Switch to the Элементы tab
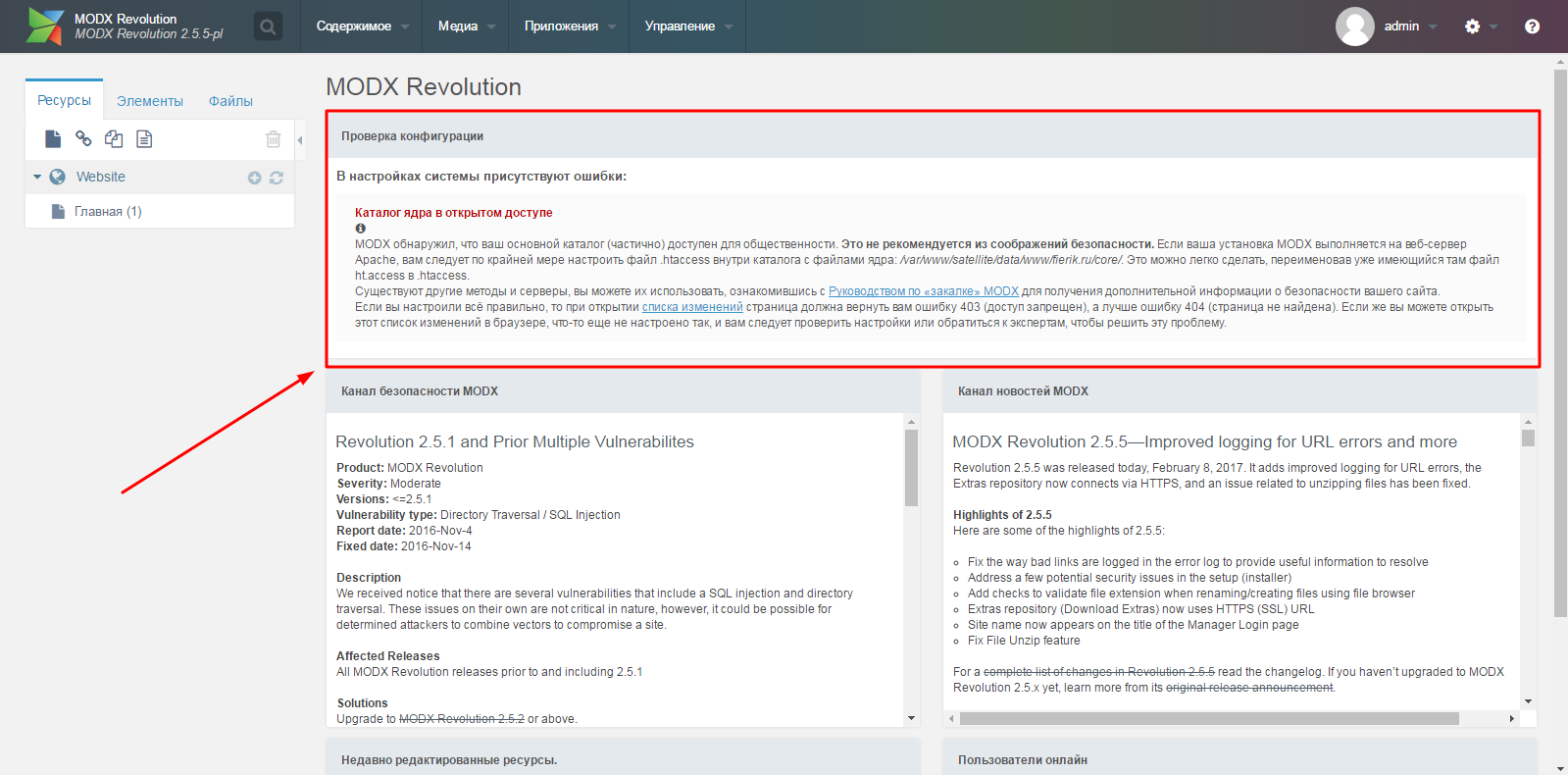Image resolution: width=1568 pixels, height=775 pixels. (x=150, y=101)
